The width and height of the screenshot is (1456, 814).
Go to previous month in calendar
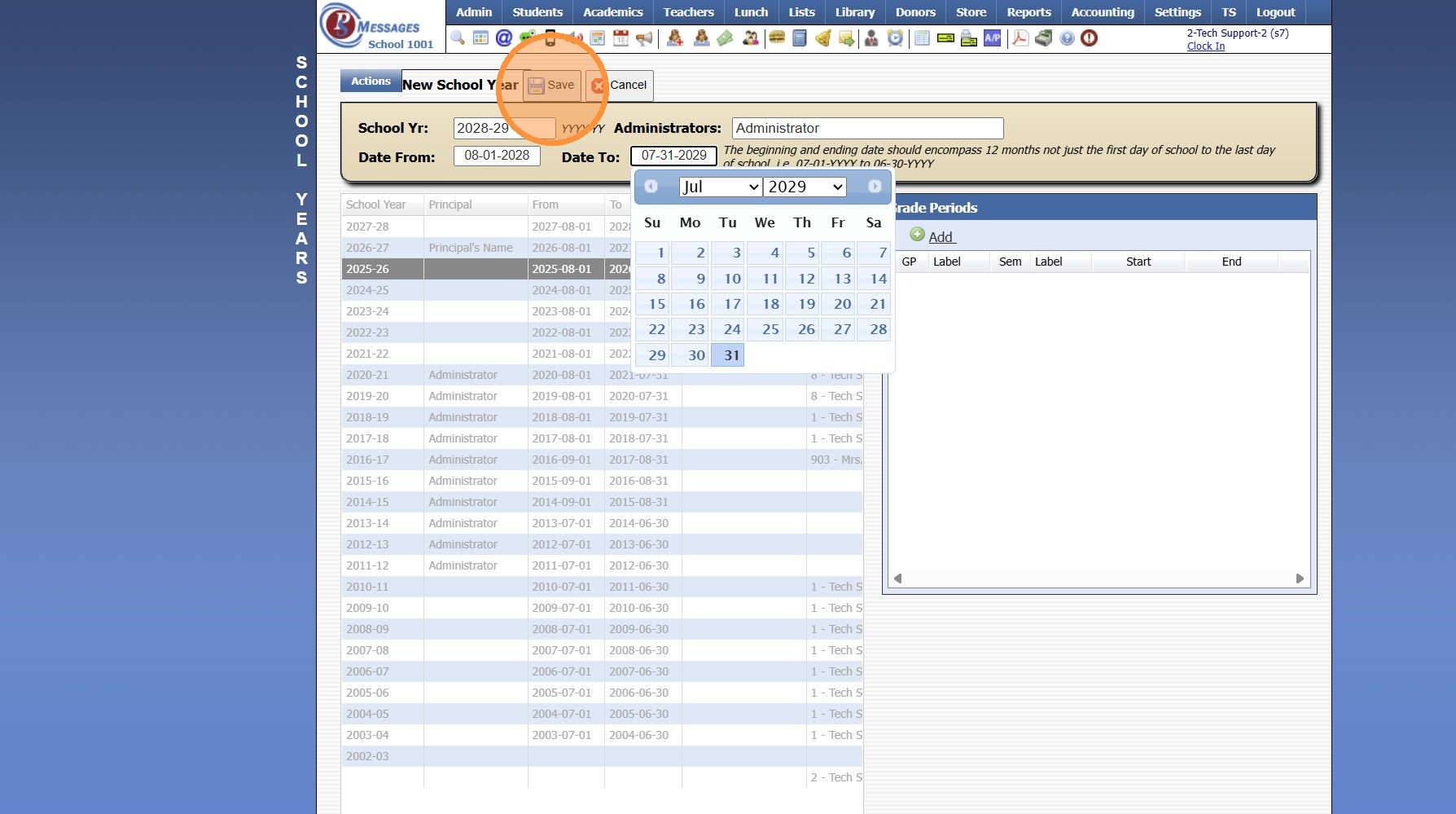pos(651,187)
